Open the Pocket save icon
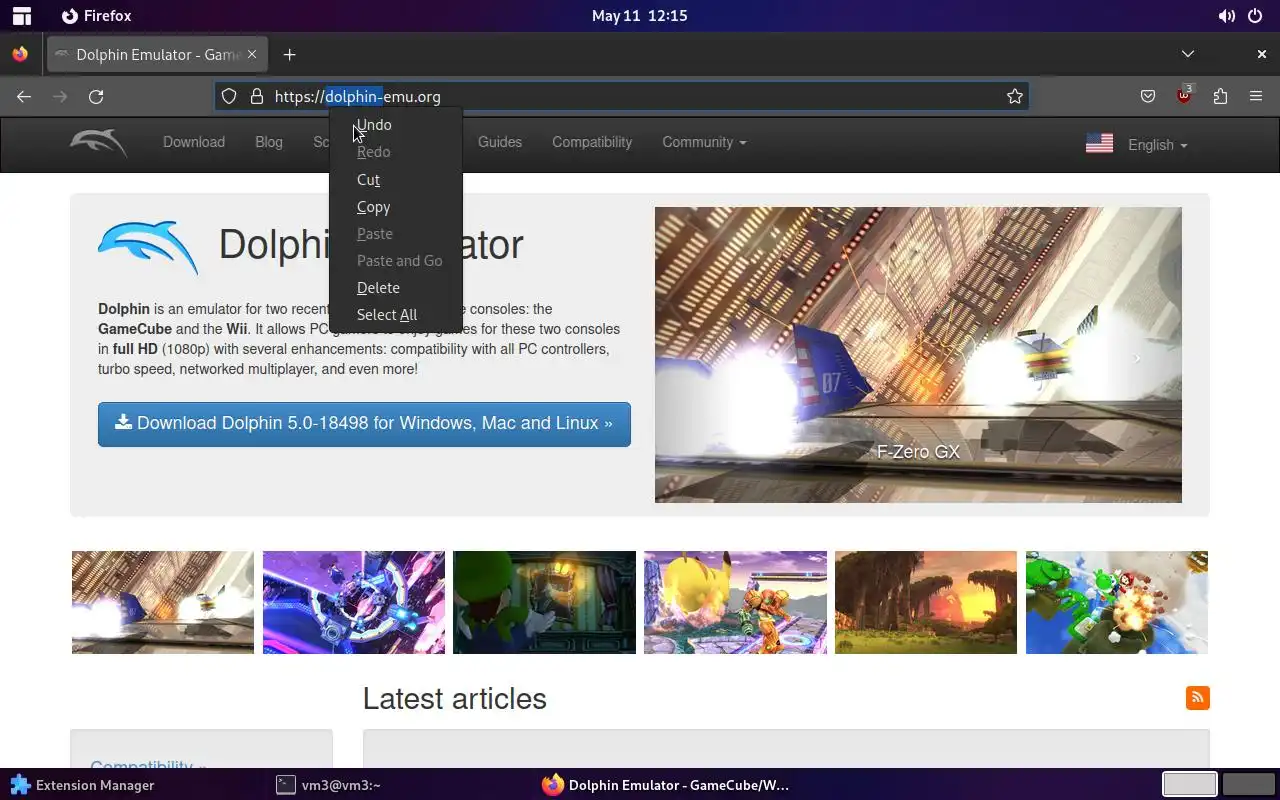1280x800 pixels. point(1148,96)
